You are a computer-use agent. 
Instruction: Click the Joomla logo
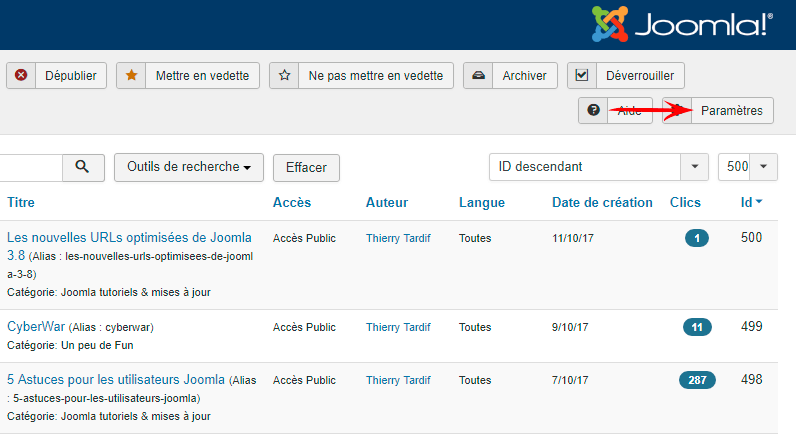[682, 24]
